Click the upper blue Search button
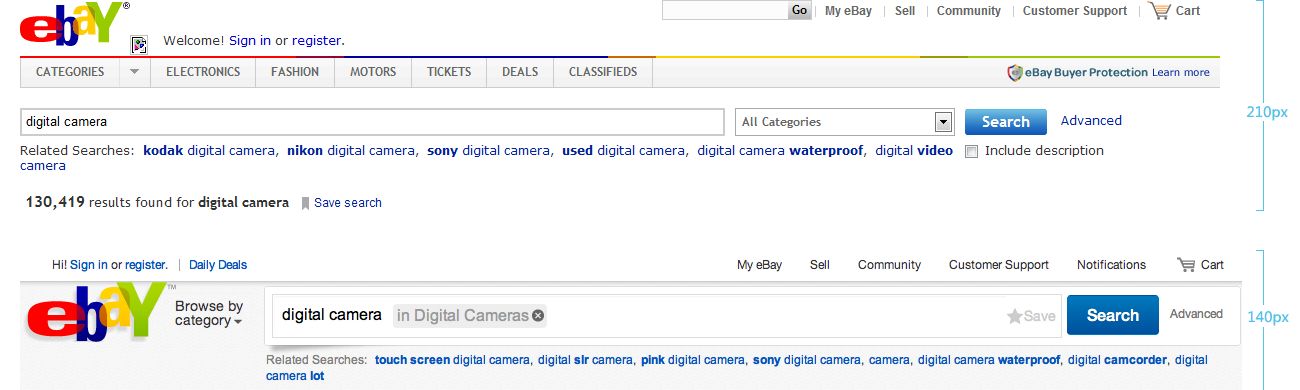The width and height of the screenshot is (1300, 390). click(1006, 122)
